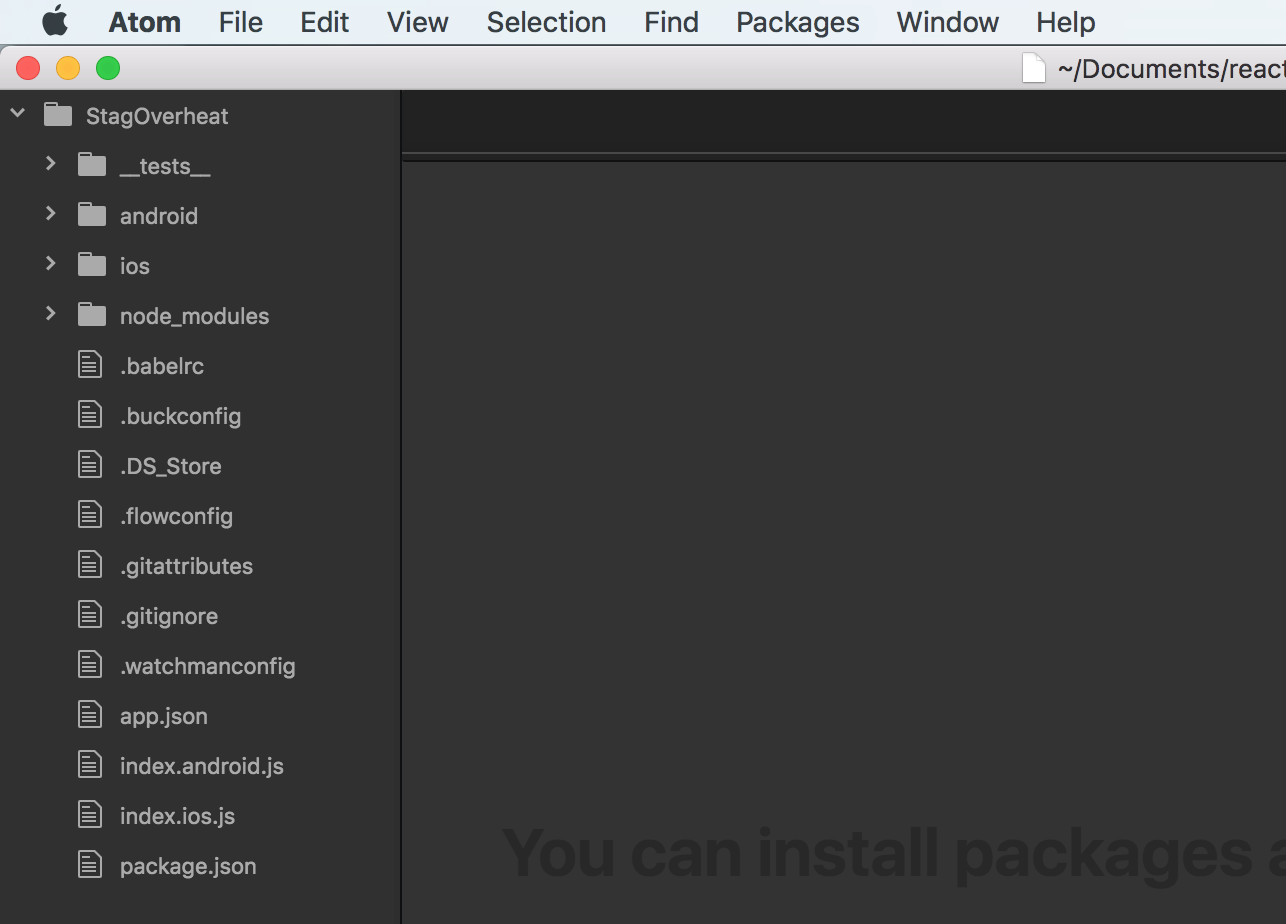Image resolution: width=1286 pixels, height=924 pixels.
Task: Close the Atom window with red button
Action: pyautogui.click(x=28, y=68)
